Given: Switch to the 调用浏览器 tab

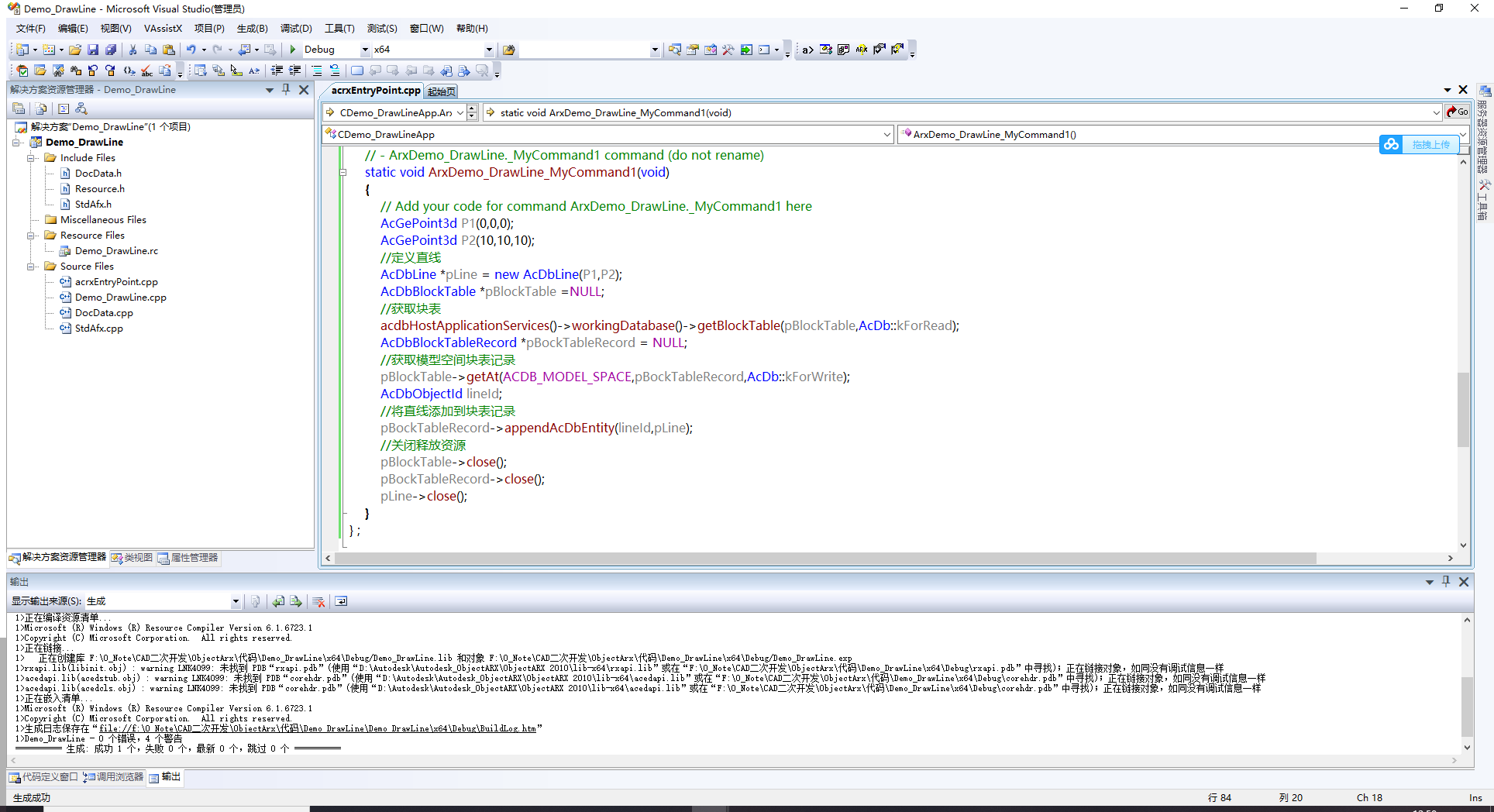Looking at the screenshot, I should pos(114,777).
